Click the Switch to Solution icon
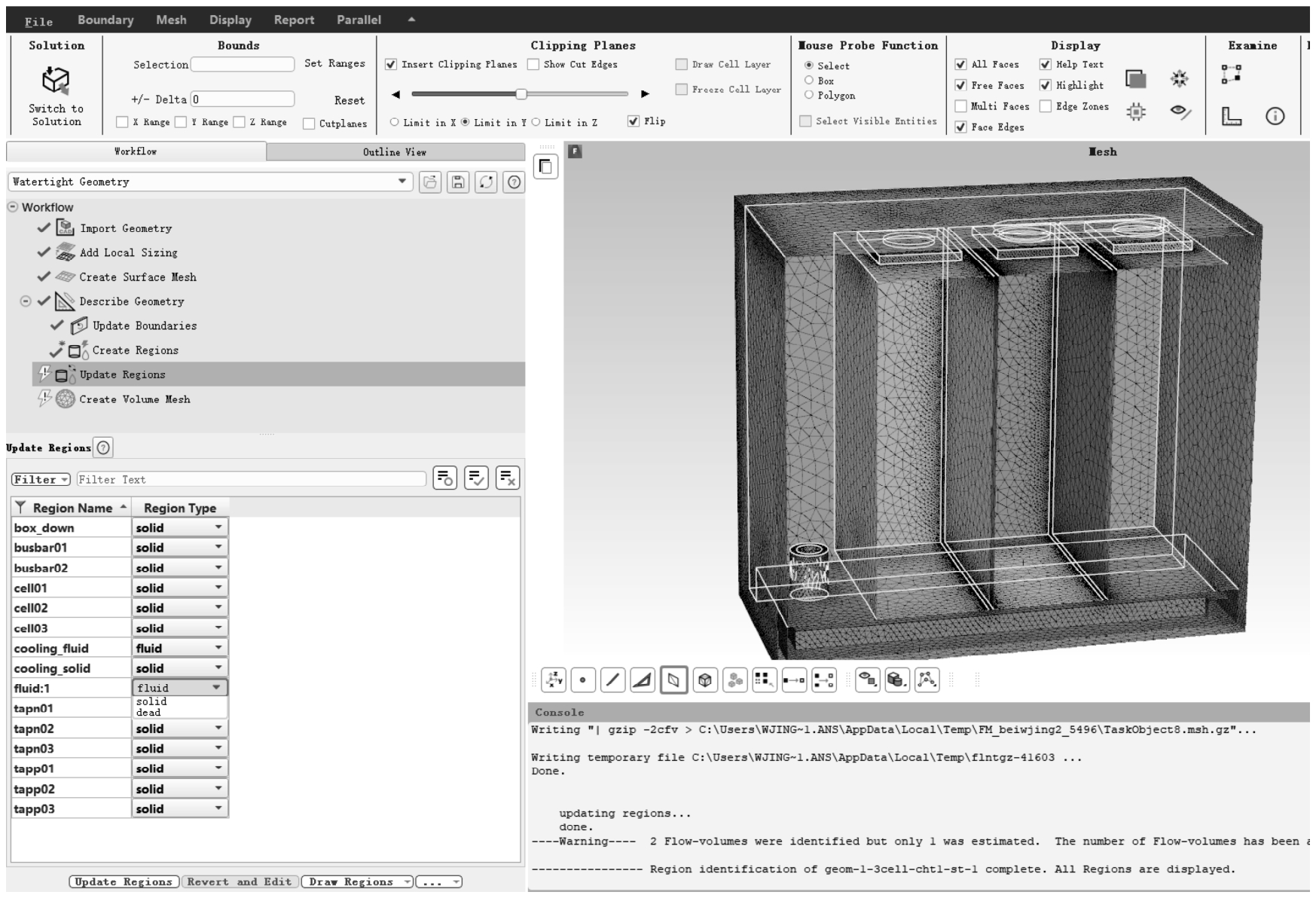 click(x=56, y=81)
